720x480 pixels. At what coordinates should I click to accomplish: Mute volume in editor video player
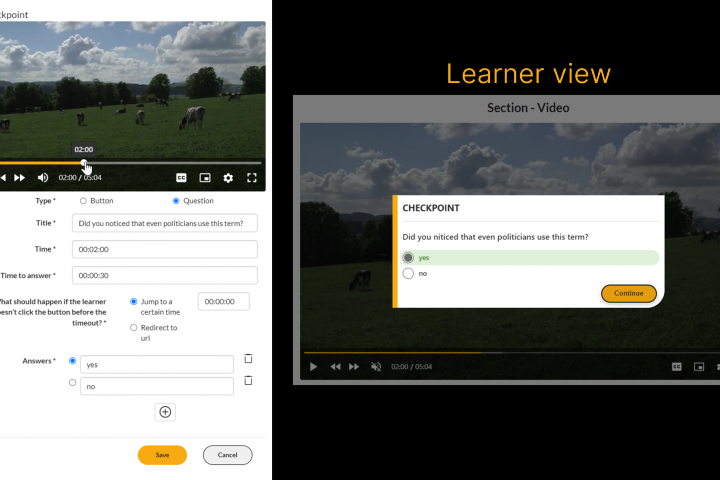click(x=43, y=178)
